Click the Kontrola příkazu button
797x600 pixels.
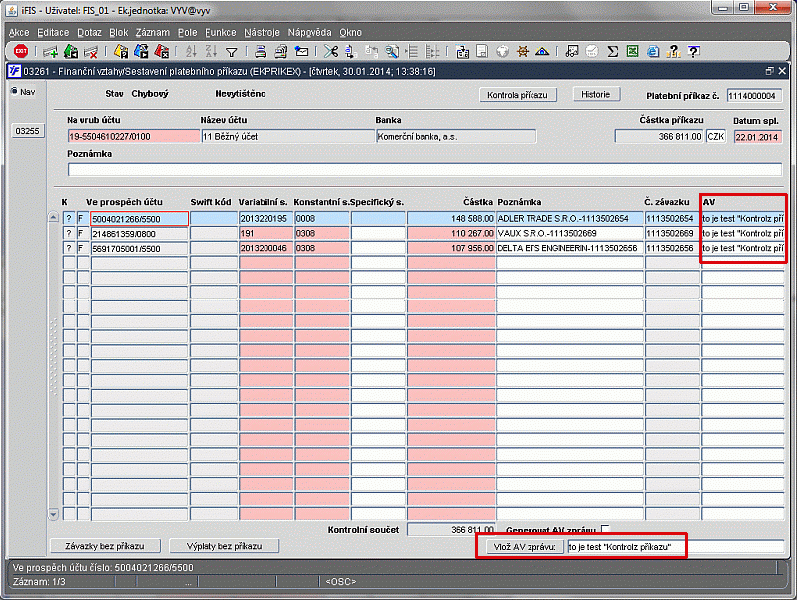click(x=517, y=95)
